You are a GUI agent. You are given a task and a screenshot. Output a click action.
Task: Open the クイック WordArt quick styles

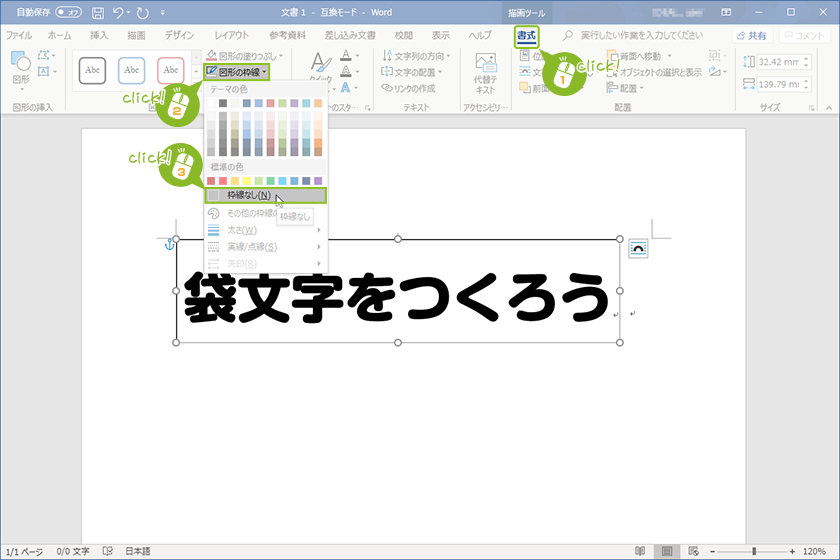click(320, 67)
